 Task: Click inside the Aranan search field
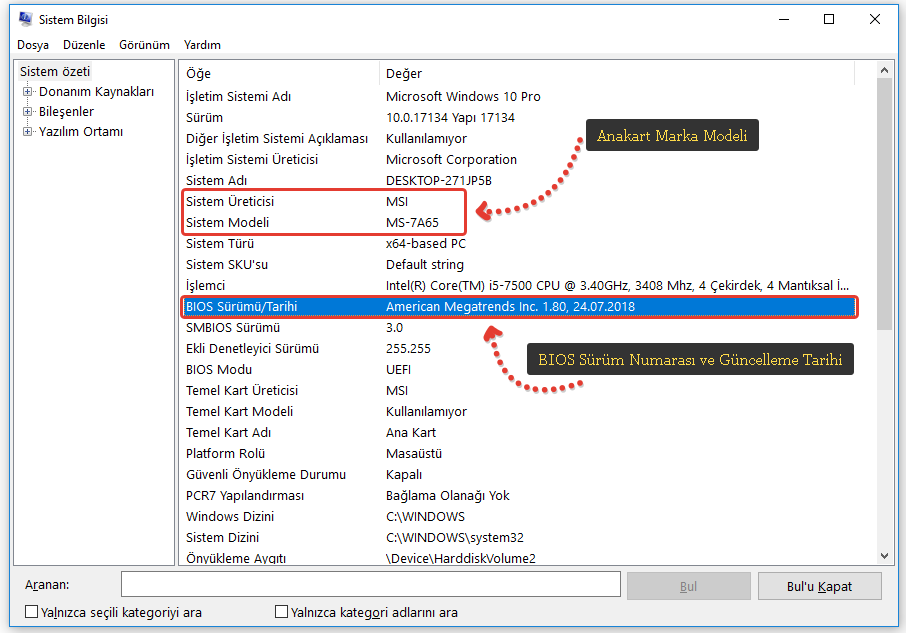[x=368, y=586]
